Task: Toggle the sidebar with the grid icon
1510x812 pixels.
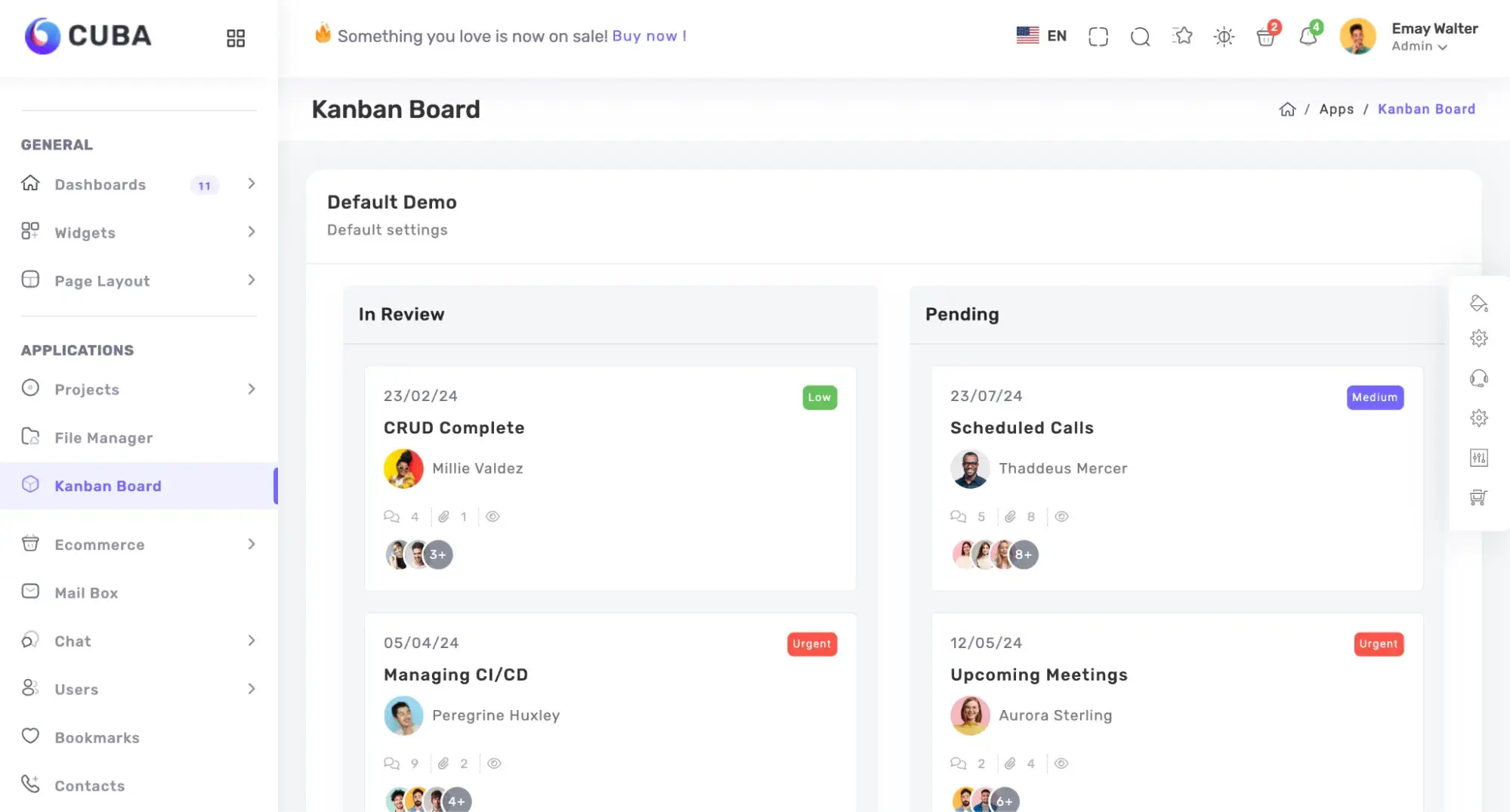Action: click(236, 38)
